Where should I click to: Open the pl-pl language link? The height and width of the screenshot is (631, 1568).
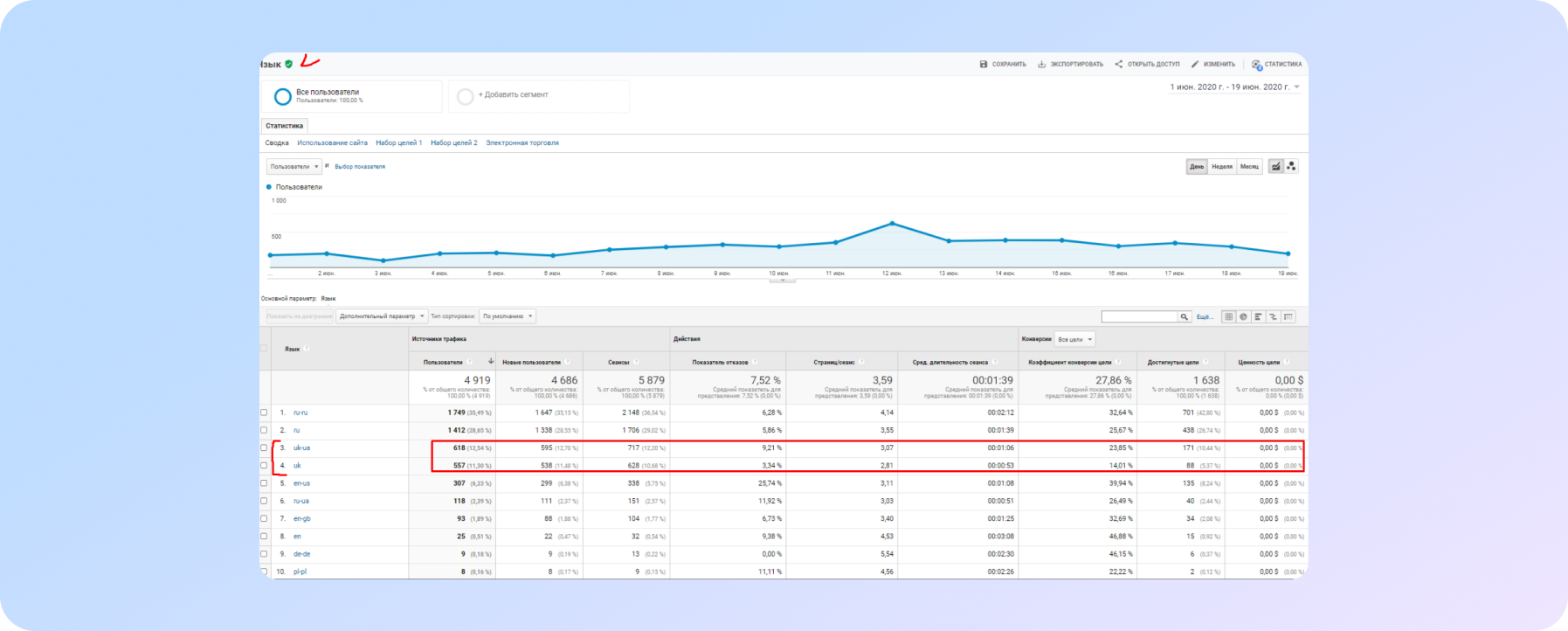(x=300, y=572)
